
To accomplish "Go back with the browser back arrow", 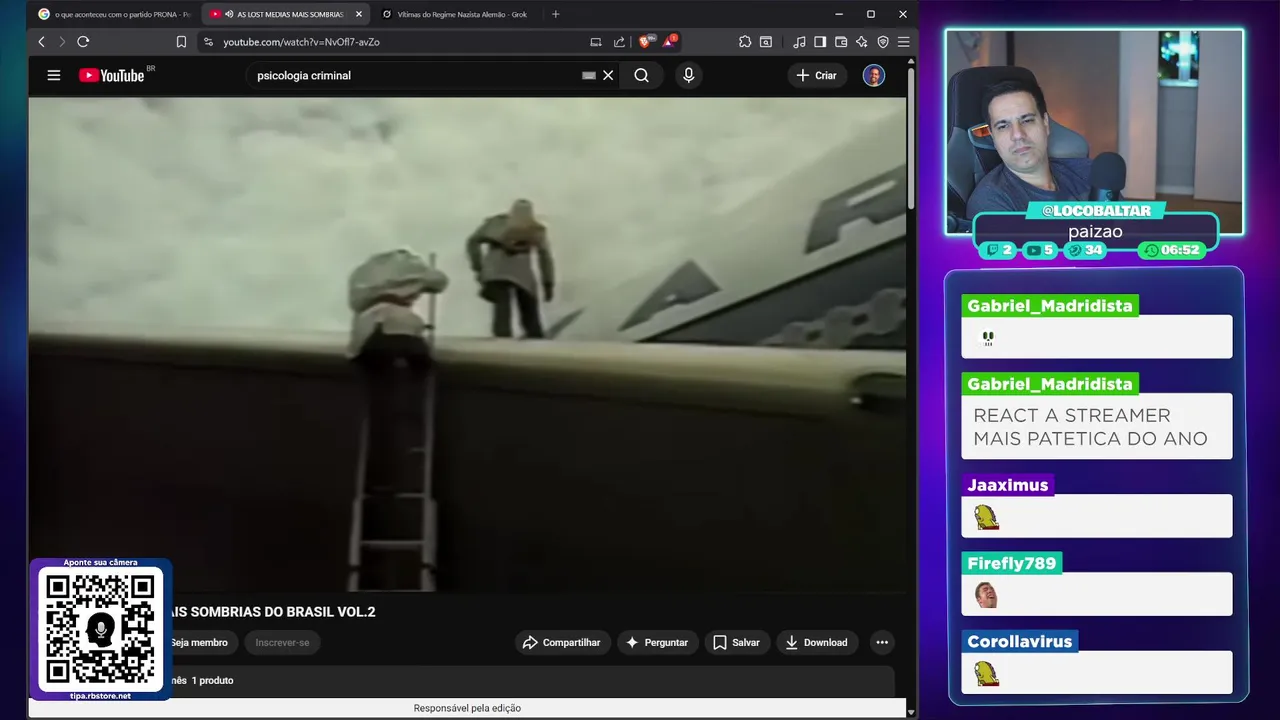I will point(41,42).
